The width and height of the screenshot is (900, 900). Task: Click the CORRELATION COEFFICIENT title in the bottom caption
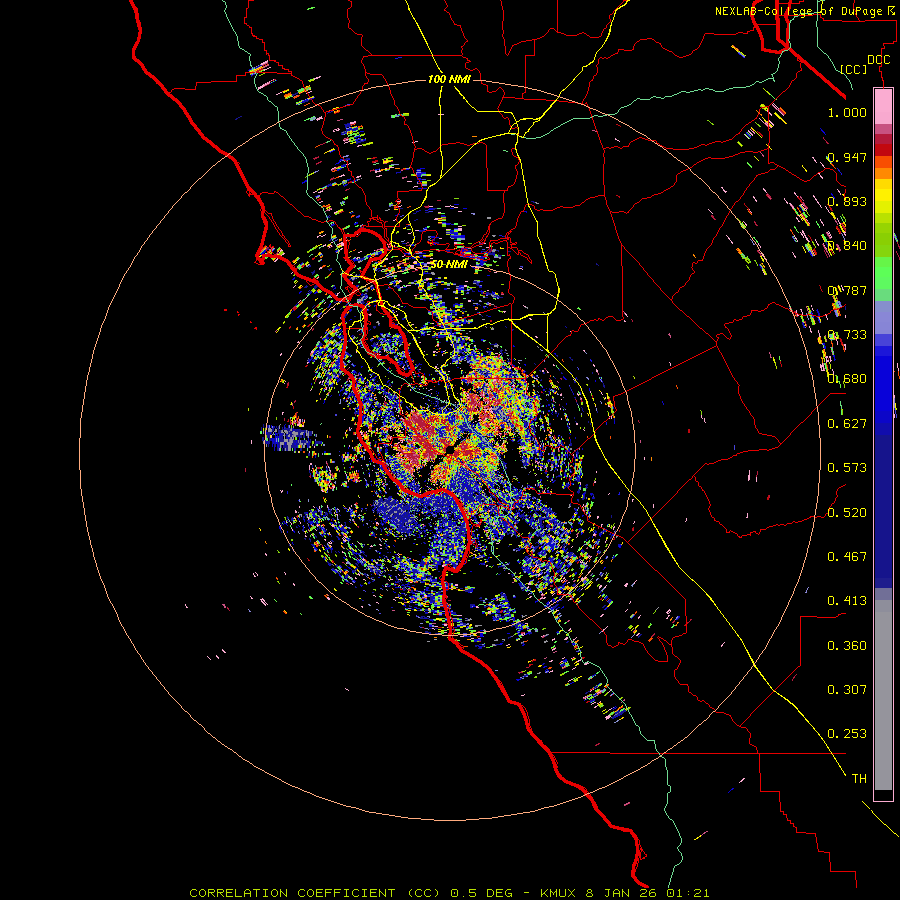[292, 893]
